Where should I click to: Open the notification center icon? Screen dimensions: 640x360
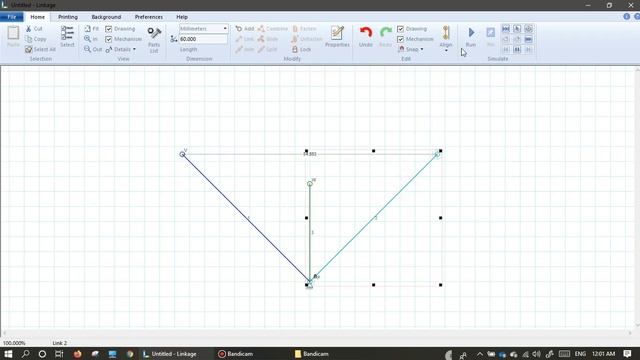point(627,354)
